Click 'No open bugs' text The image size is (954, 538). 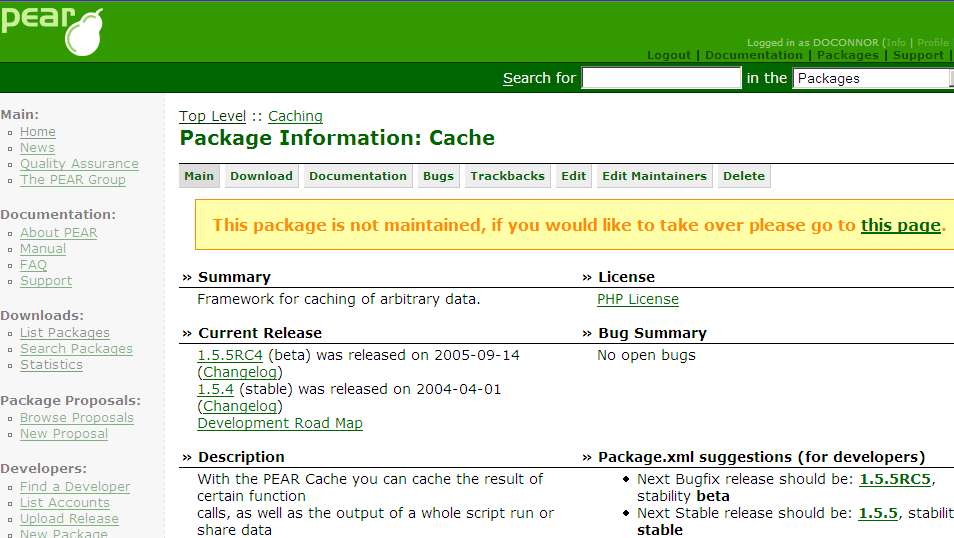[646, 355]
